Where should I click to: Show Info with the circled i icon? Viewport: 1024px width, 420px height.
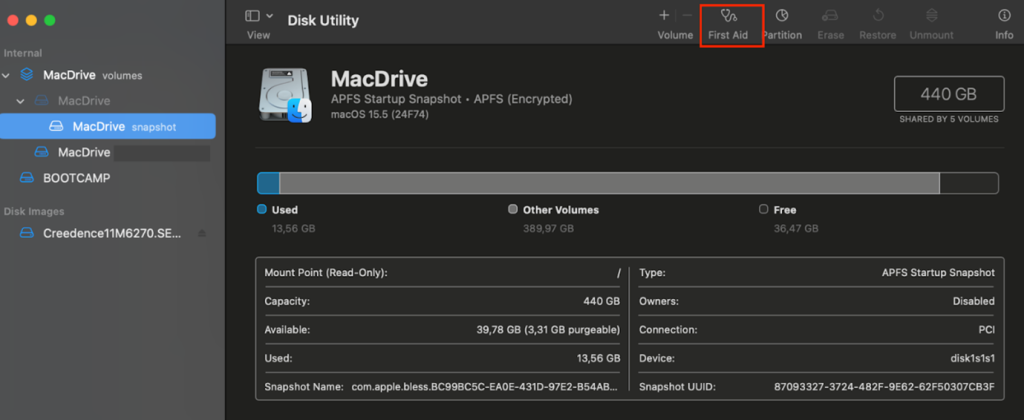pos(1004,15)
